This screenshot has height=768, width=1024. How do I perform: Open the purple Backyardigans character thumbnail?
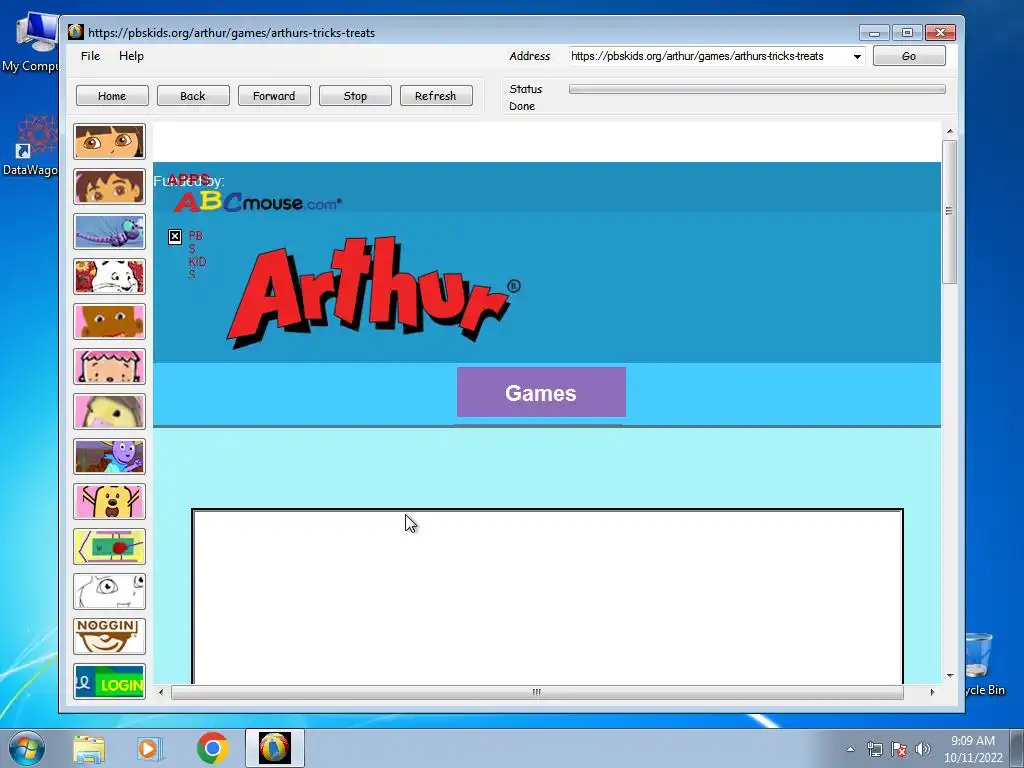109,456
